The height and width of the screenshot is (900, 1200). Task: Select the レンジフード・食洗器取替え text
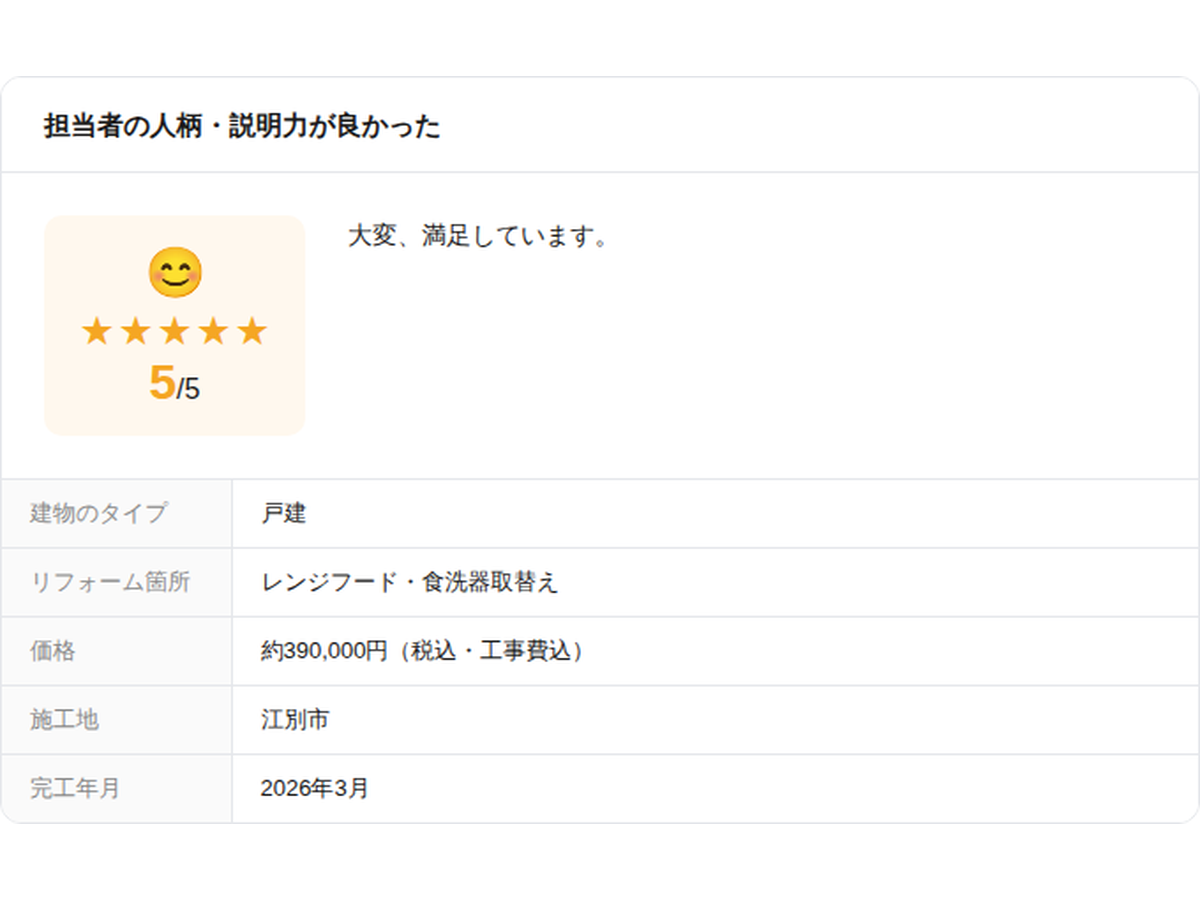tap(409, 582)
